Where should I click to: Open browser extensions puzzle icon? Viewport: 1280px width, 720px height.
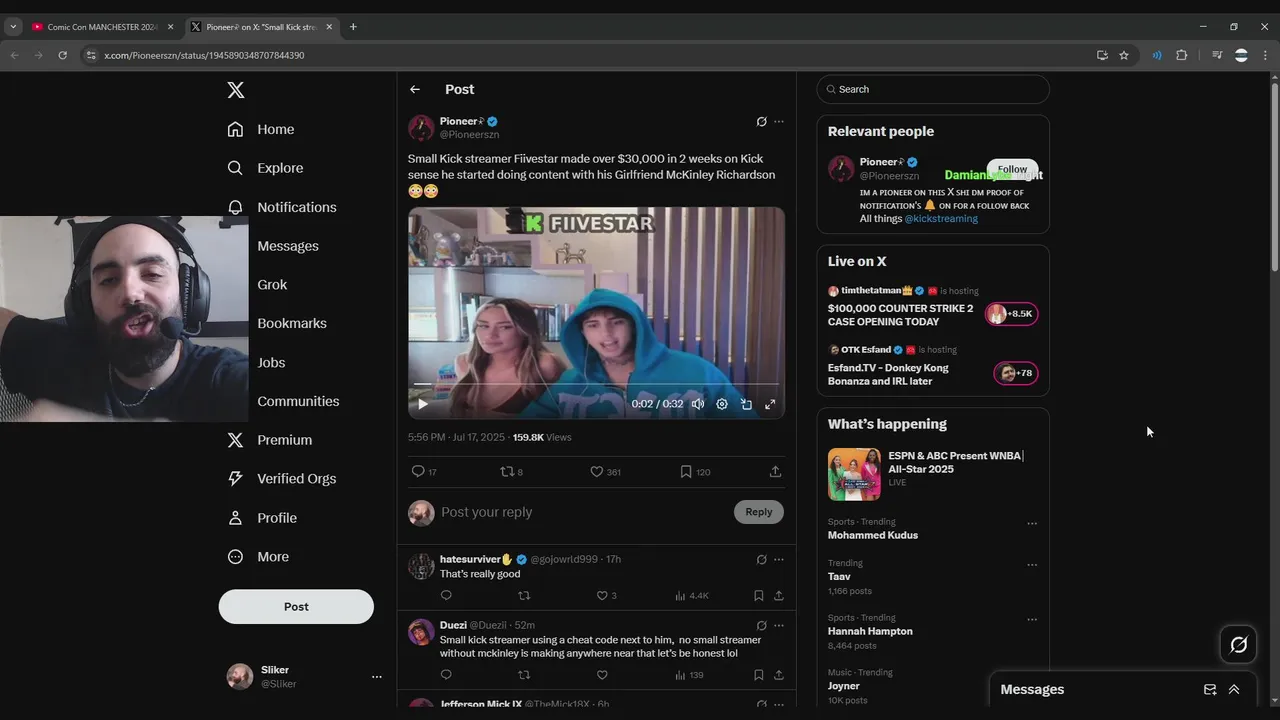pos(1181,55)
